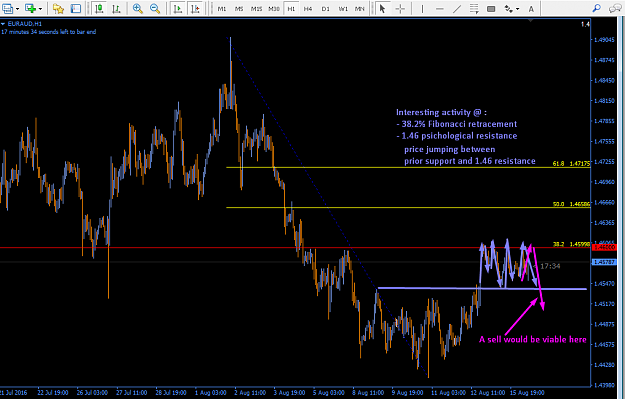Expand the green plus icon's dropdown arrow
This screenshot has height=399, width=625.
40,9
